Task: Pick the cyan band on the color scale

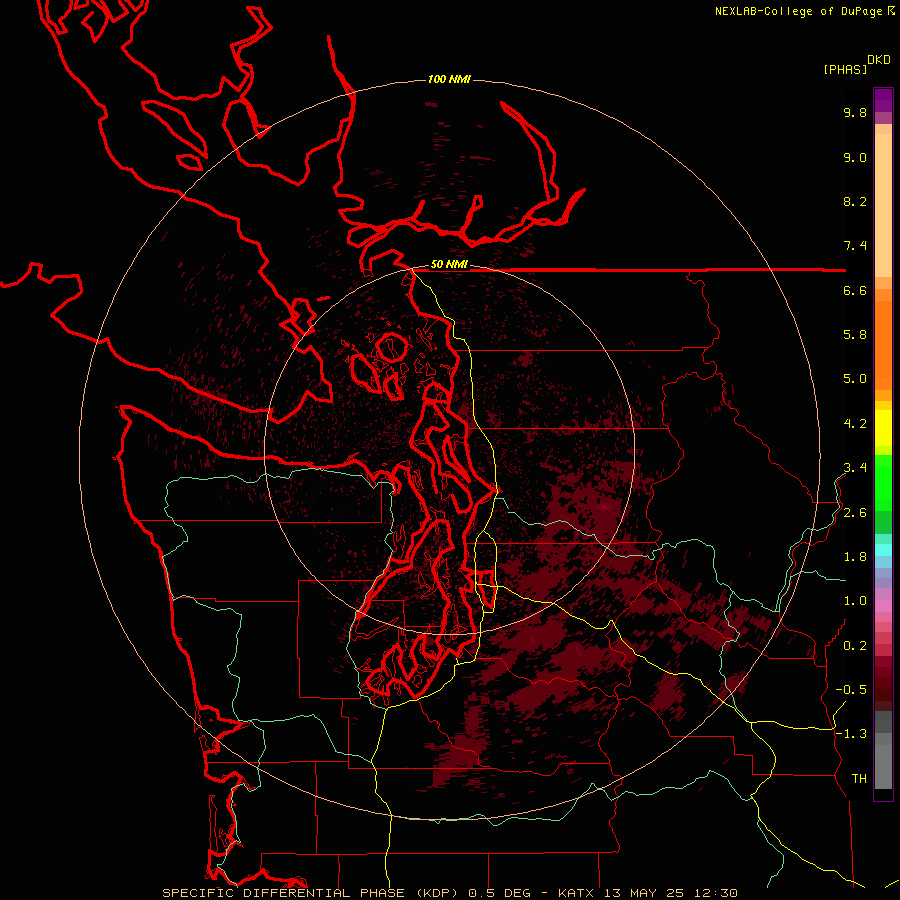Action: tap(883, 550)
